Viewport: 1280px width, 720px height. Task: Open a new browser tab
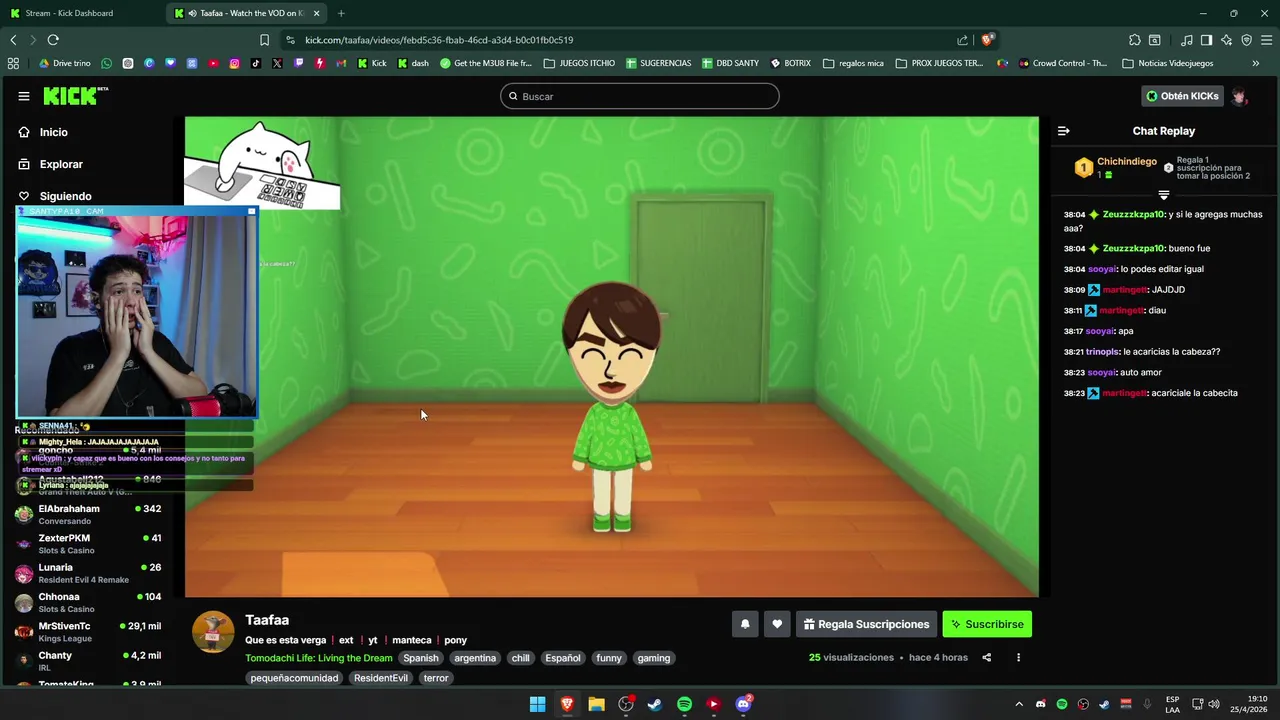341,13
